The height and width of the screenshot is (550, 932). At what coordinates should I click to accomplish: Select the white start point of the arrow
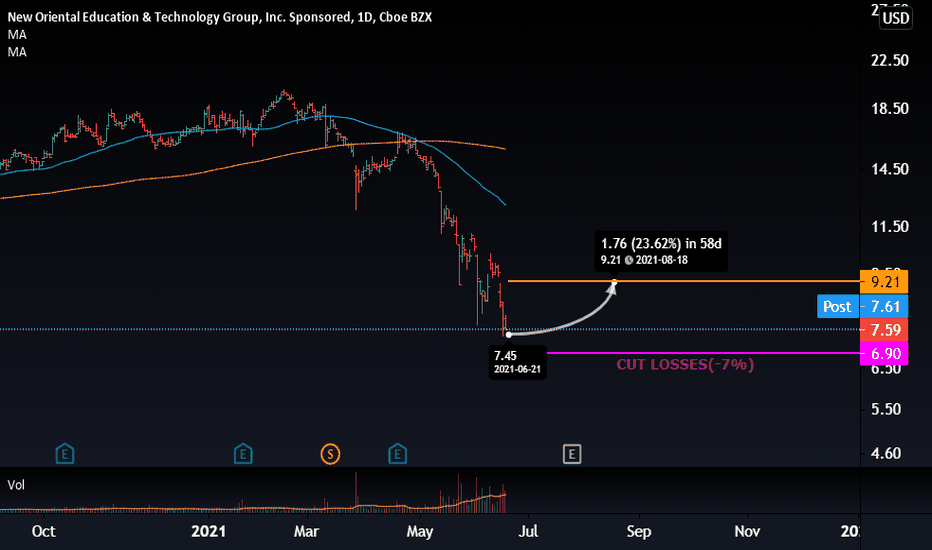point(508,335)
